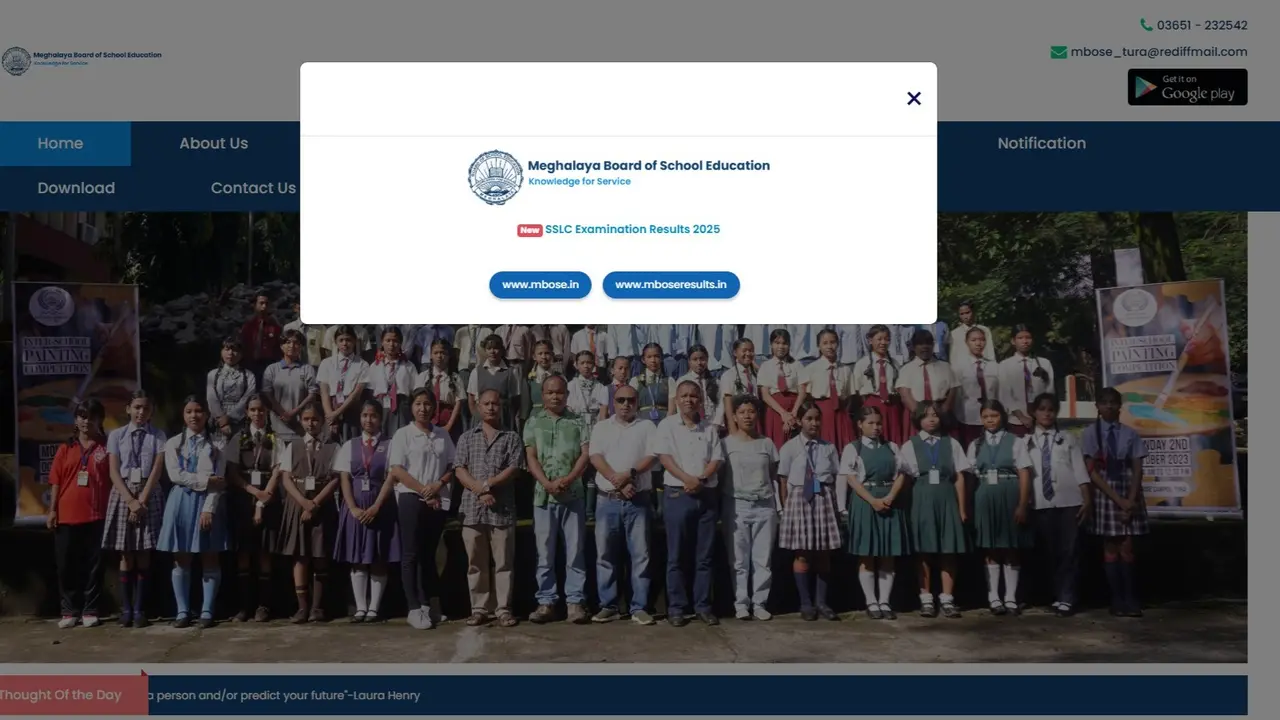Go to the Home menu item
Viewport: 1280px width, 720px height.
click(60, 143)
